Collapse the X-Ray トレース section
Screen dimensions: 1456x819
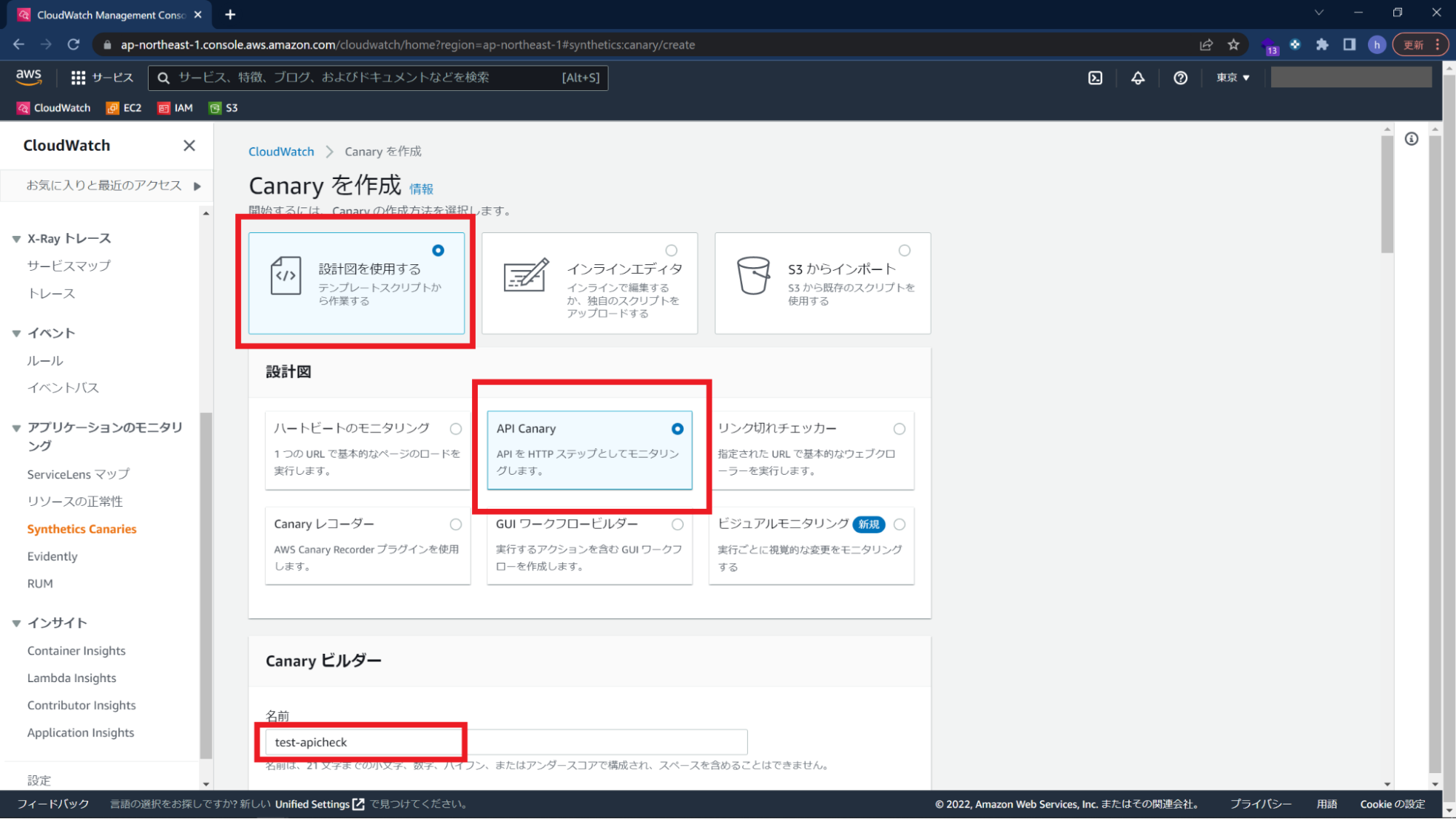(16, 239)
